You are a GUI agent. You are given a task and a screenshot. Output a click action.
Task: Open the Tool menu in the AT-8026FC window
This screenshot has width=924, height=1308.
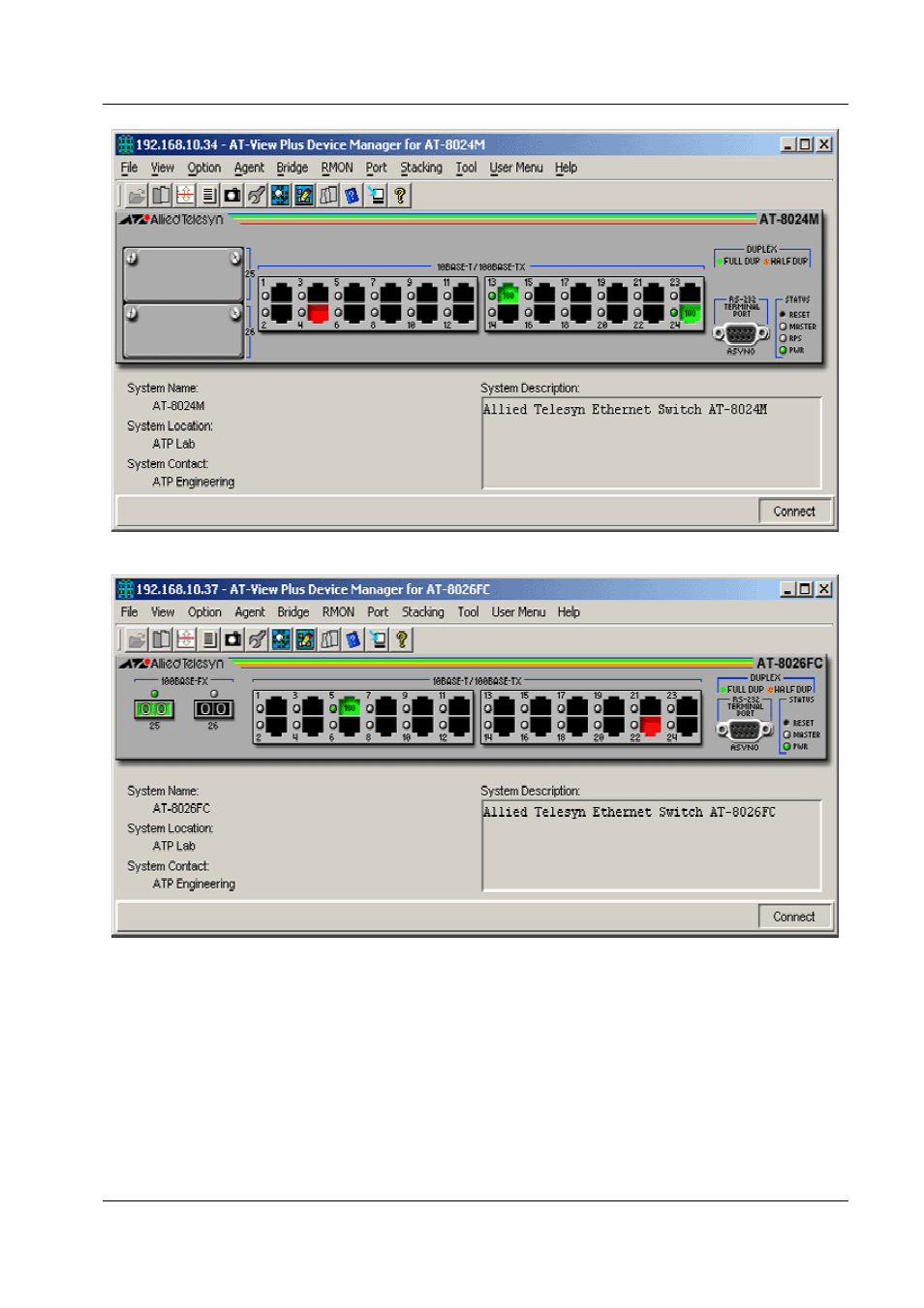point(468,612)
